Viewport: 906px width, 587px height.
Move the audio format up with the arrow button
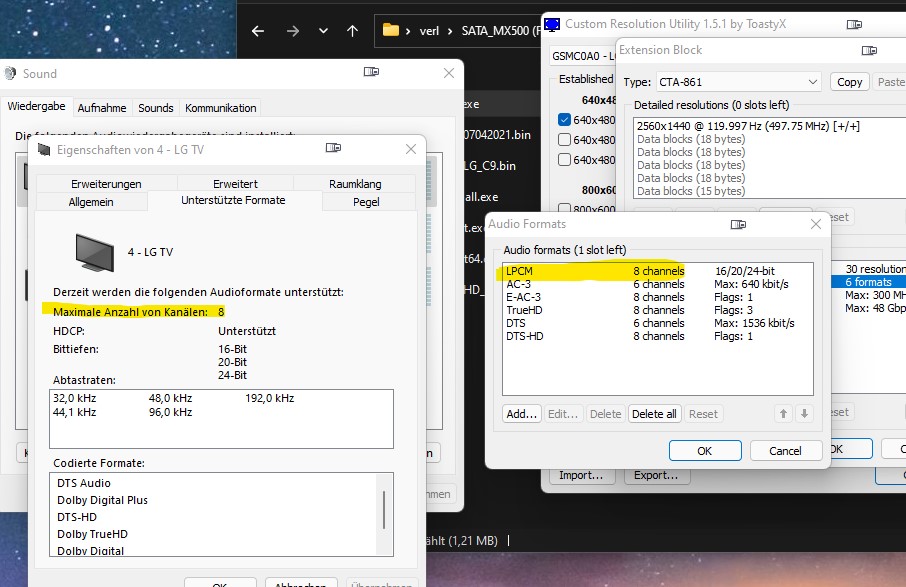(x=783, y=414)
